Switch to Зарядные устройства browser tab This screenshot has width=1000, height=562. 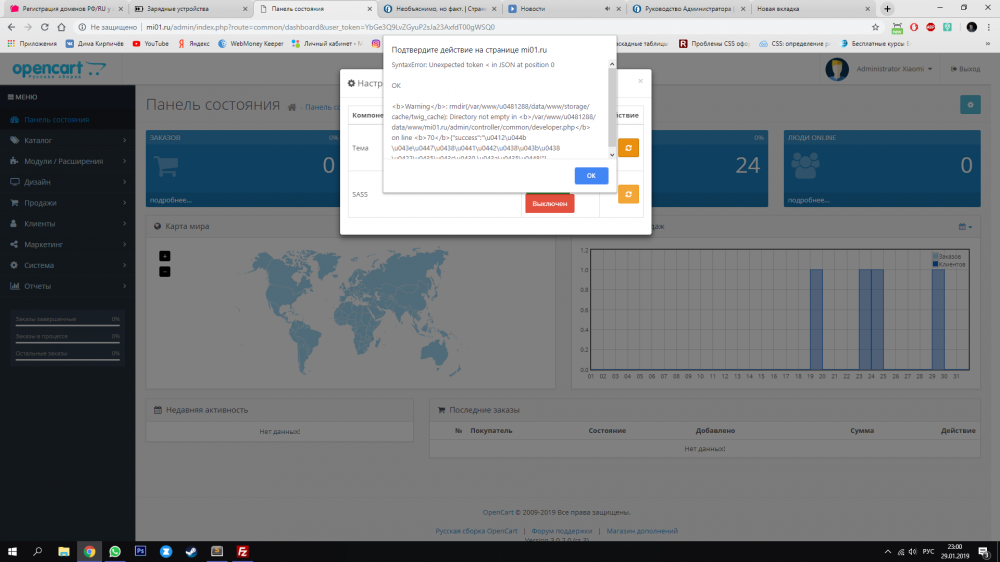191,9
